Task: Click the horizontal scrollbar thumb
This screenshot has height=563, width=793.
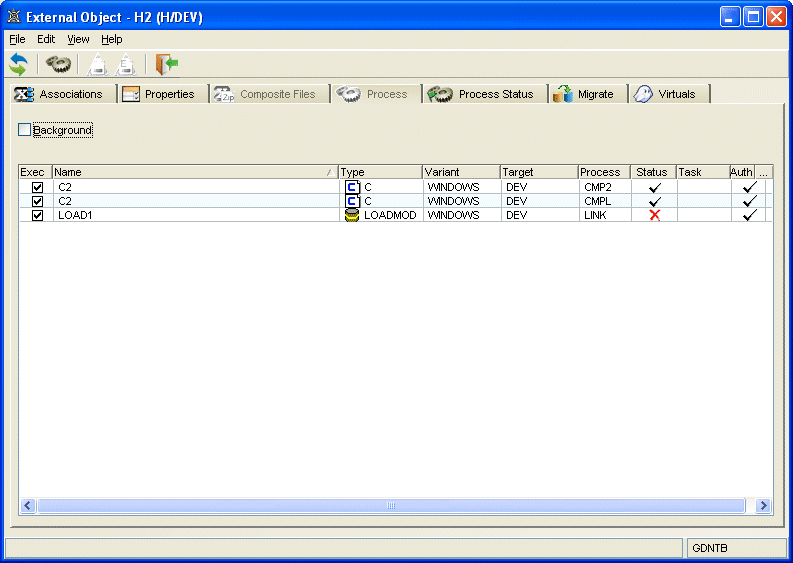Action: pyautogui.click(x=390, y=506)
